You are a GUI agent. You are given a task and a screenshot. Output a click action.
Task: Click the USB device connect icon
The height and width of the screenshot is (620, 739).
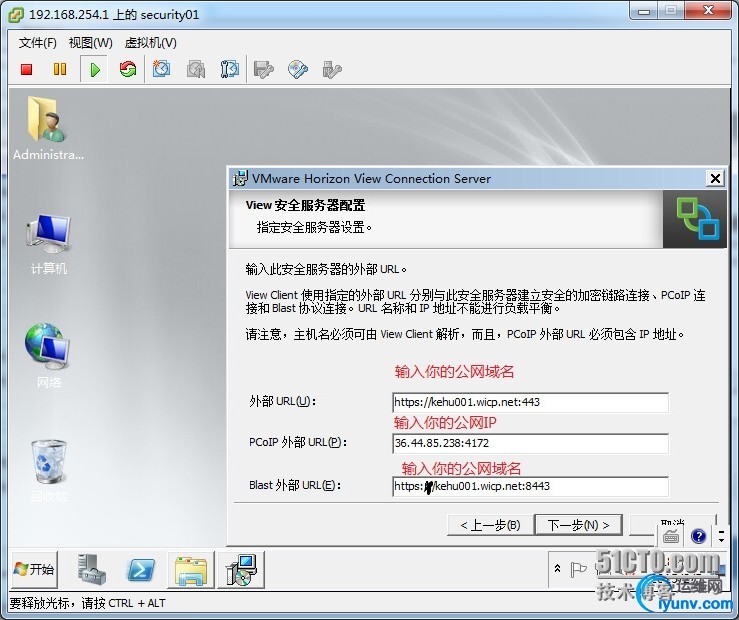pos(332,70)
